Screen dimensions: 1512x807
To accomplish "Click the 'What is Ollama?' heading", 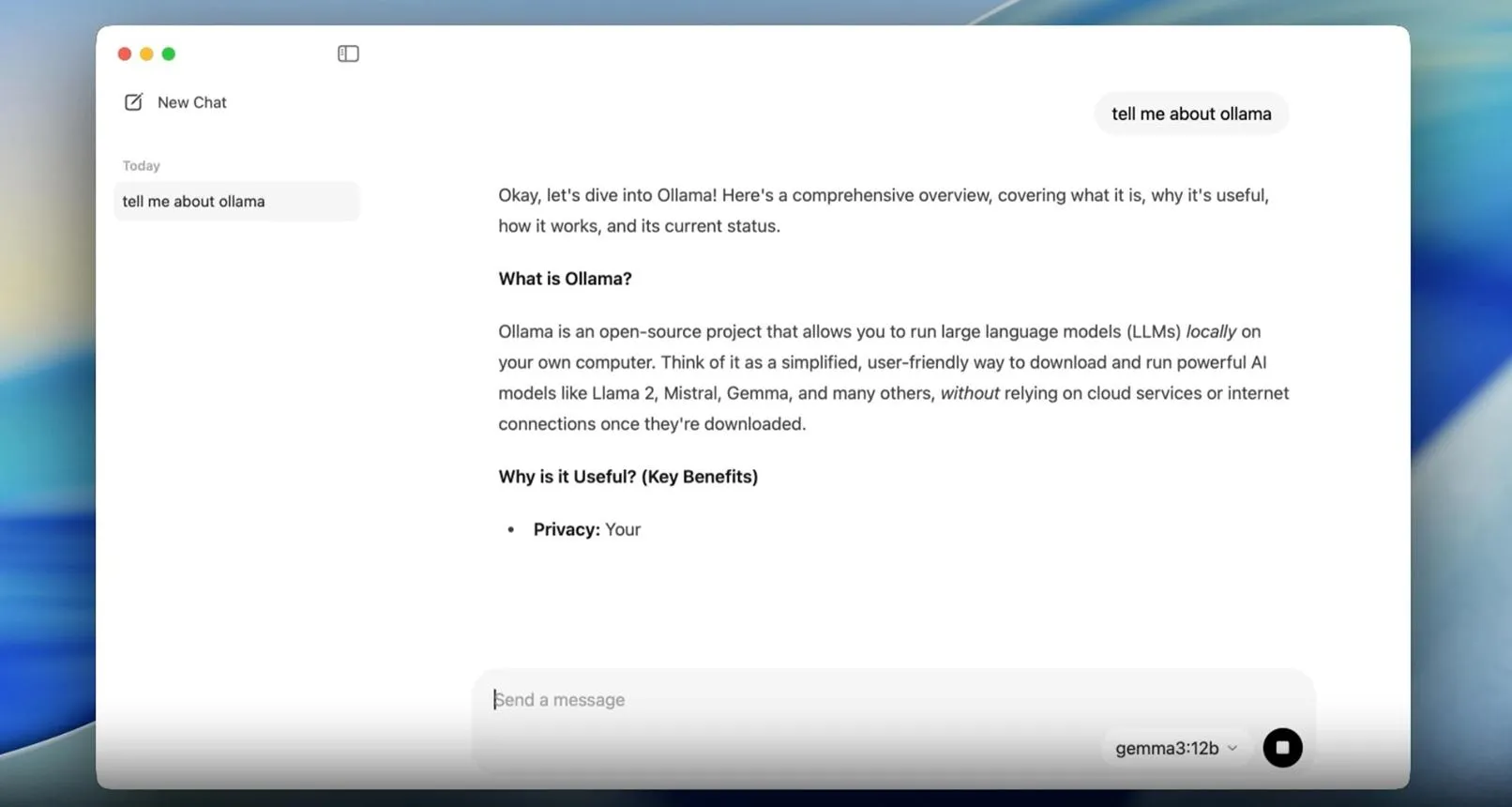I will click(x=565, y=279).
